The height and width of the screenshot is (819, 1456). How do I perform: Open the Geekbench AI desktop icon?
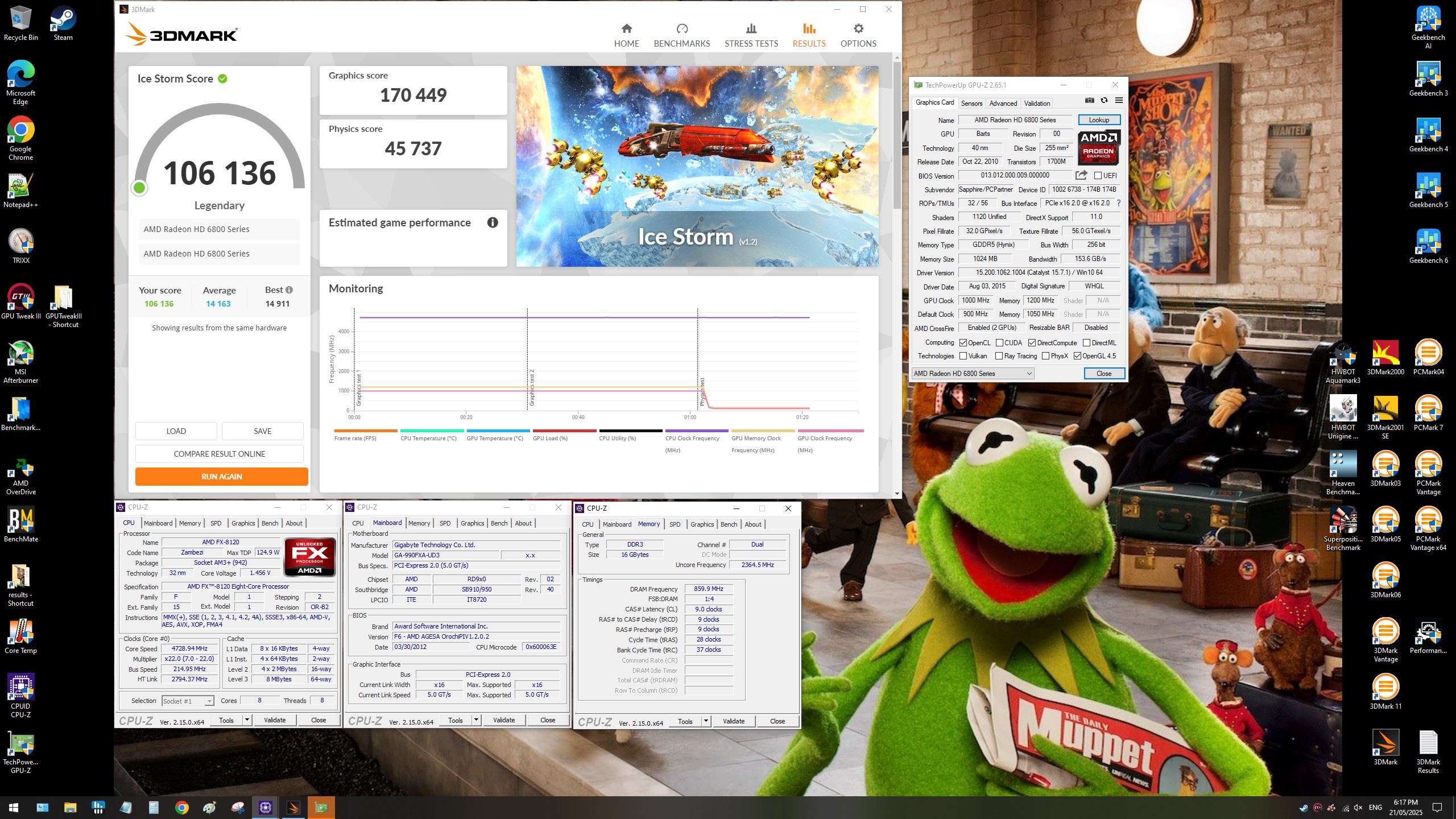click(x=1428, y=27)
